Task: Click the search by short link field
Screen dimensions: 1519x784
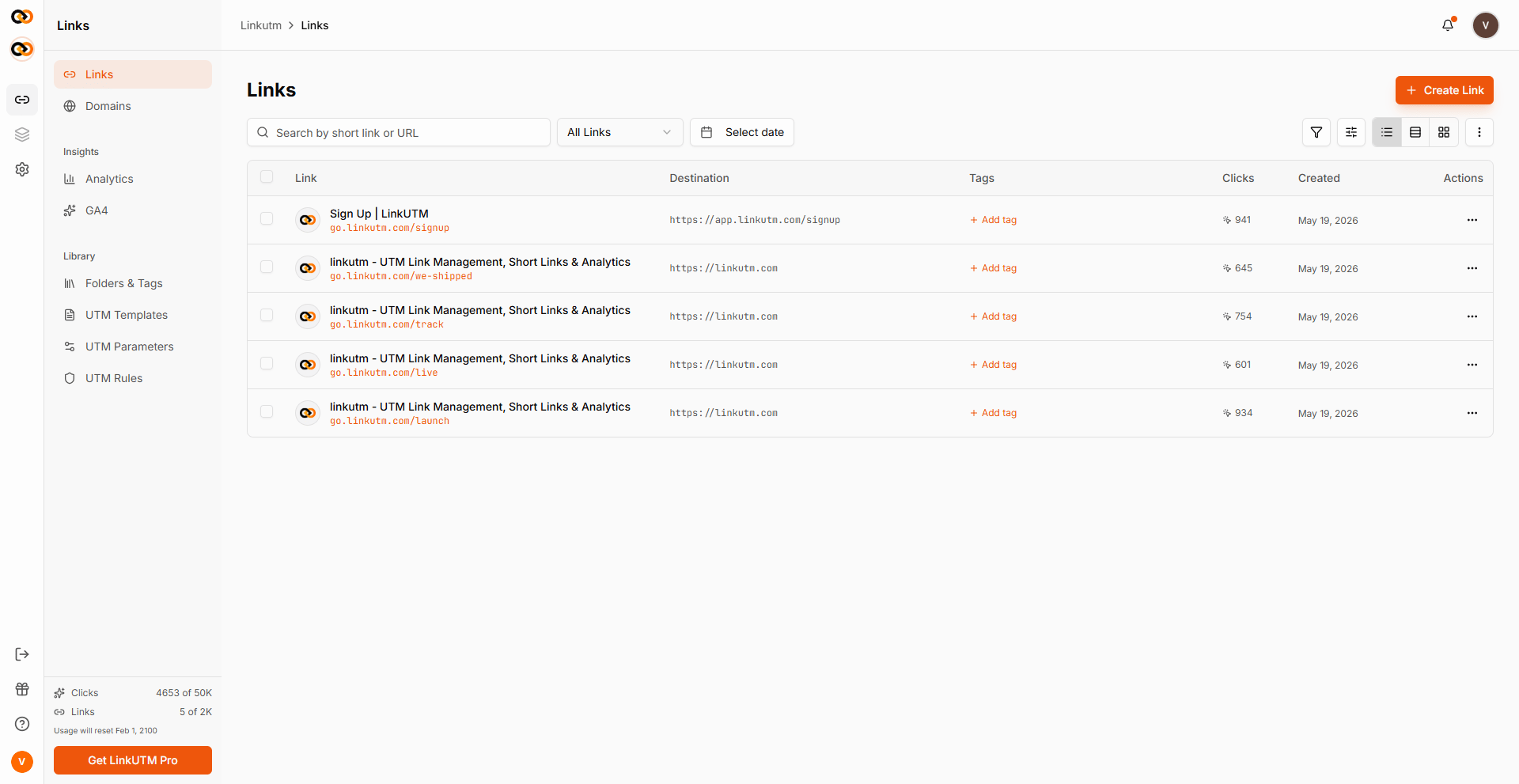Action: click(399, 132)
